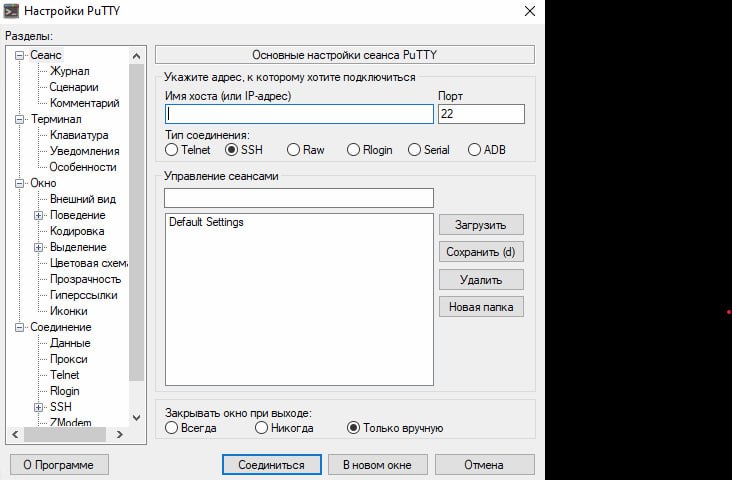Screen dimensions: 732x480
Task: Open the Журнал section
Action: click(70, 71)
